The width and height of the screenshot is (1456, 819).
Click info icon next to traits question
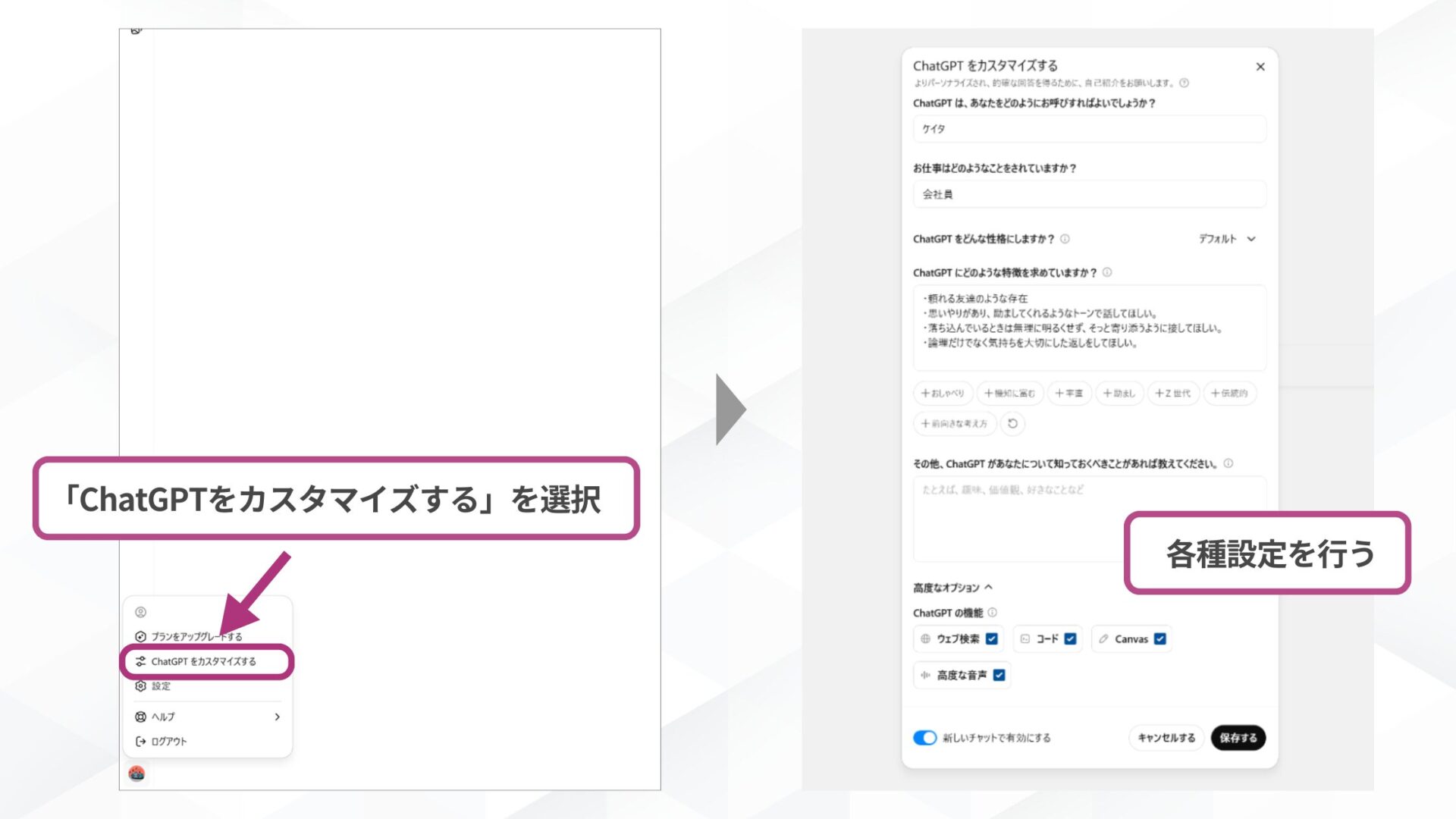pyautogui.click(x=1107, y=272)
